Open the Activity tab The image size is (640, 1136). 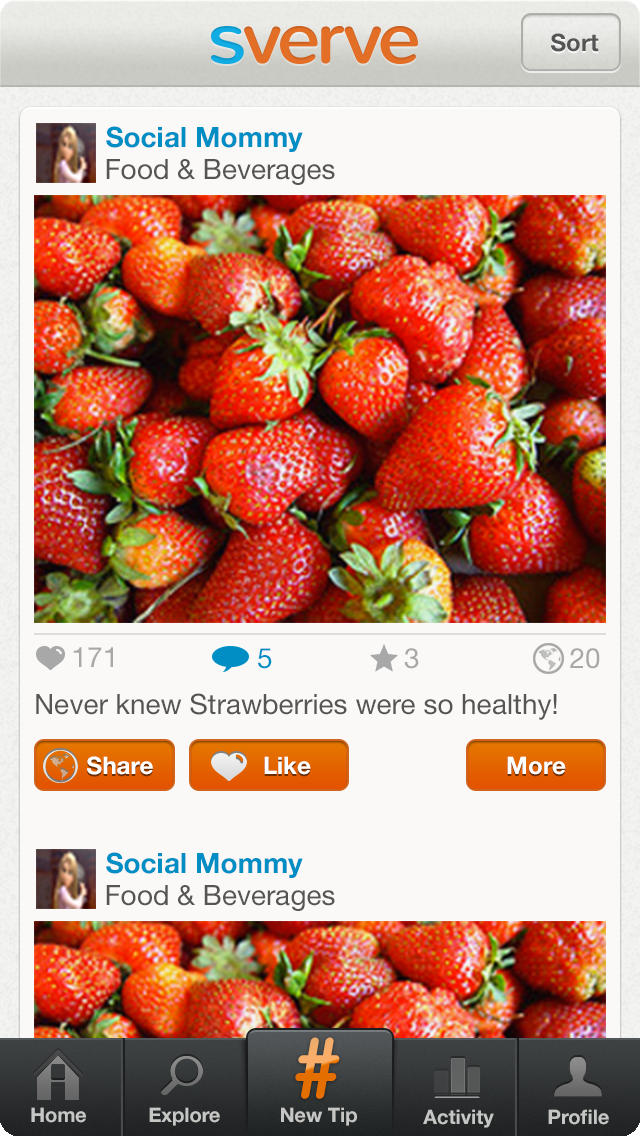click(457, 1088)
